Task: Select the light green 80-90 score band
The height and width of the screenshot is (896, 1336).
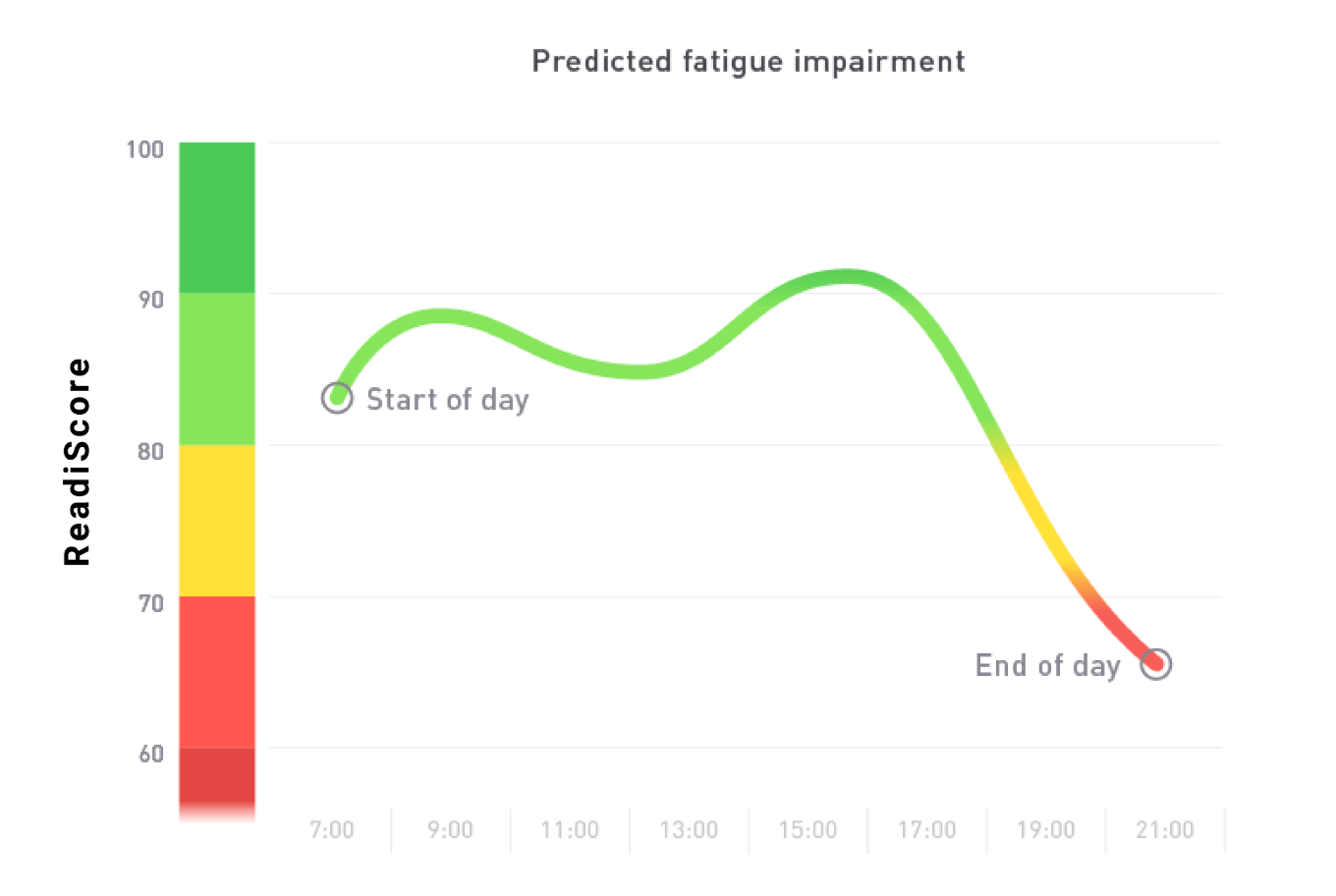Action: point(217,368)
